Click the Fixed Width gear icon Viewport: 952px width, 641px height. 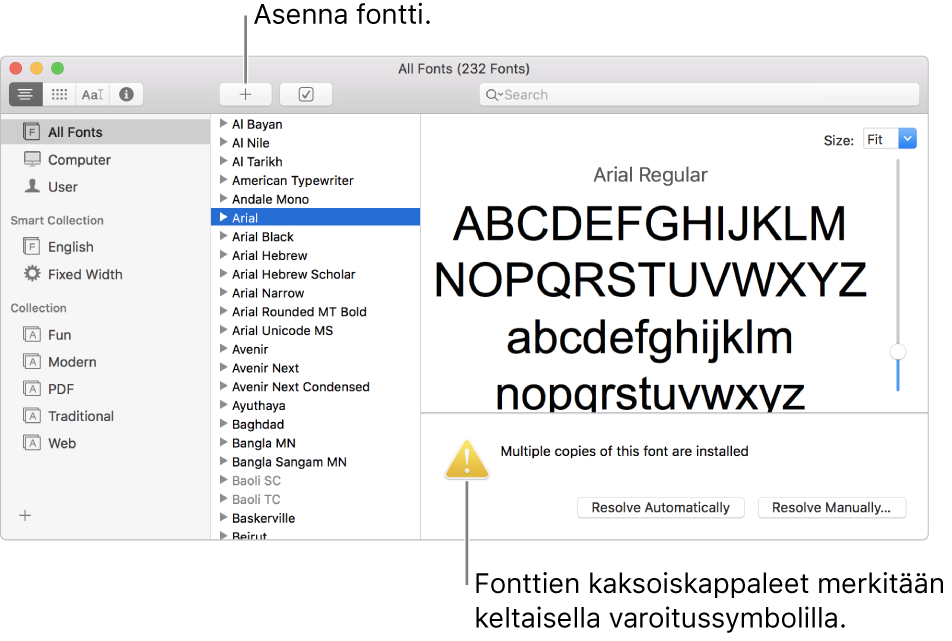[32, 274]
